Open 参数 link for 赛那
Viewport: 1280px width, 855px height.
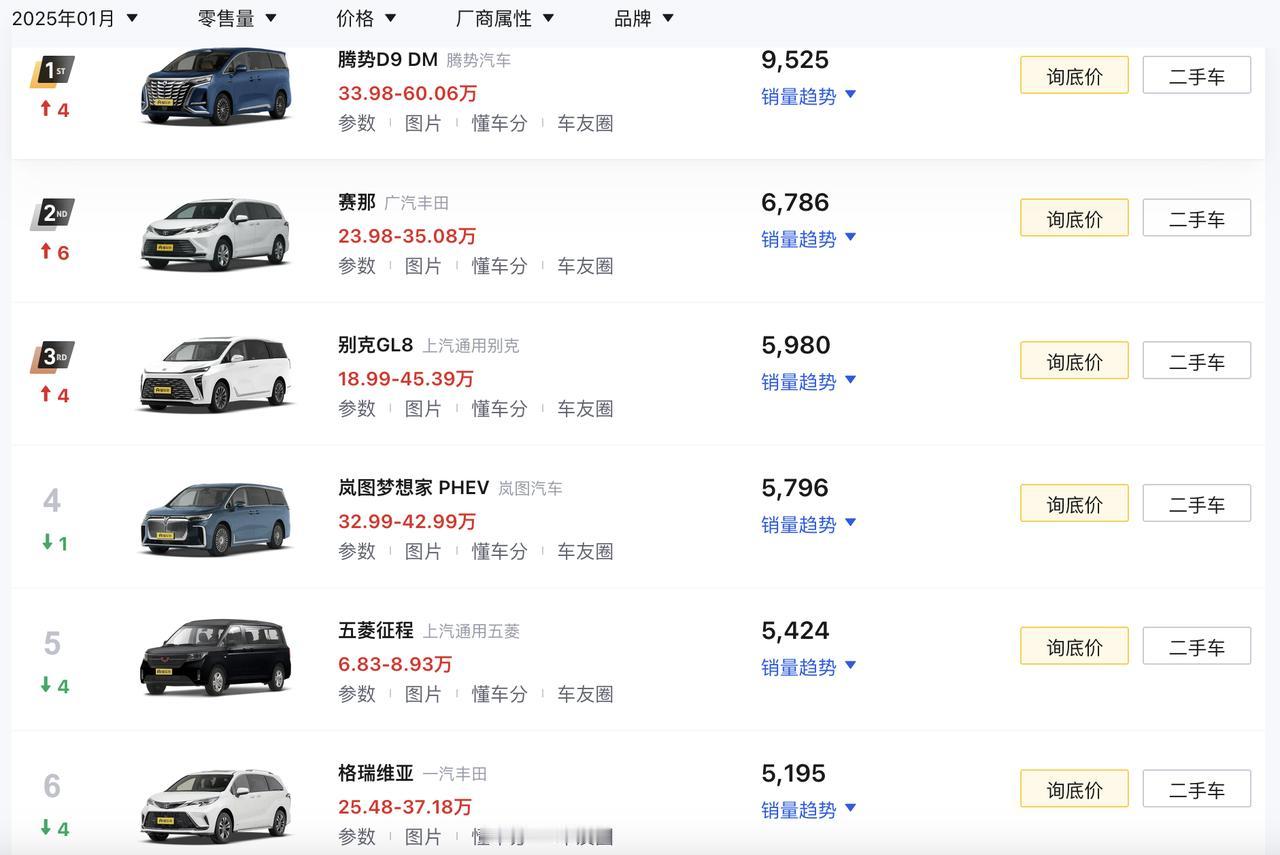point(357,266)
